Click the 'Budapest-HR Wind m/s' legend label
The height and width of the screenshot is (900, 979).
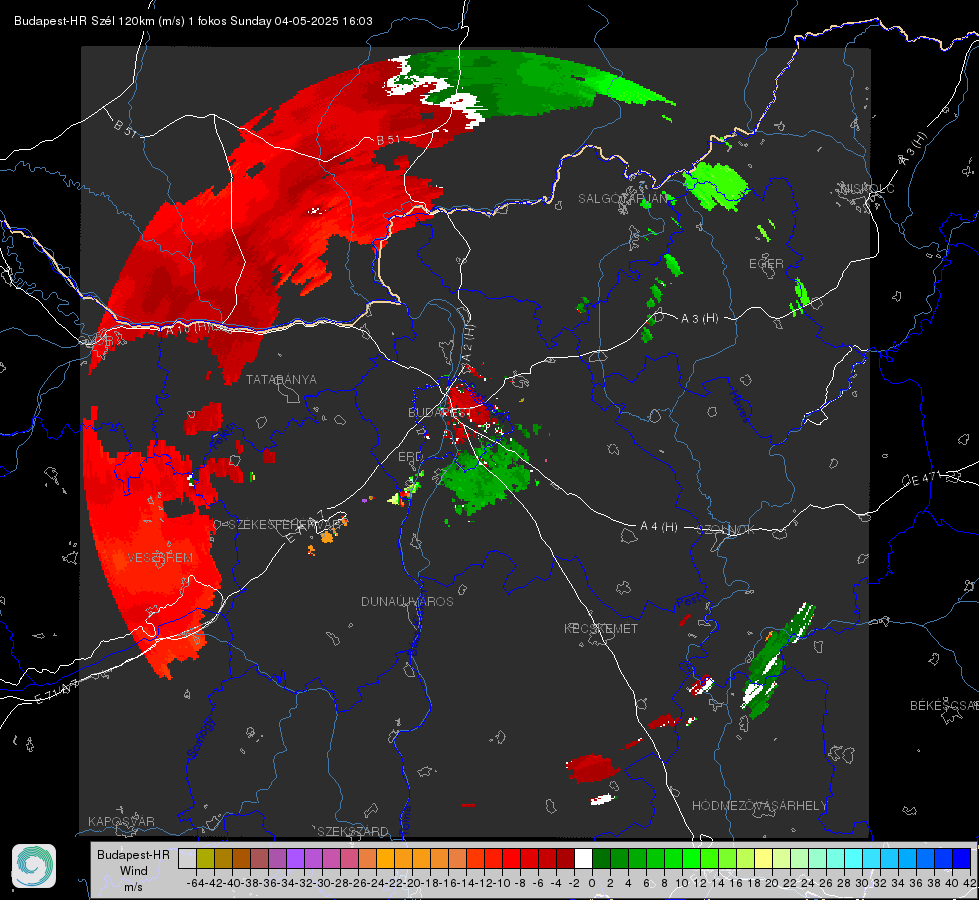tap(133, 871)
